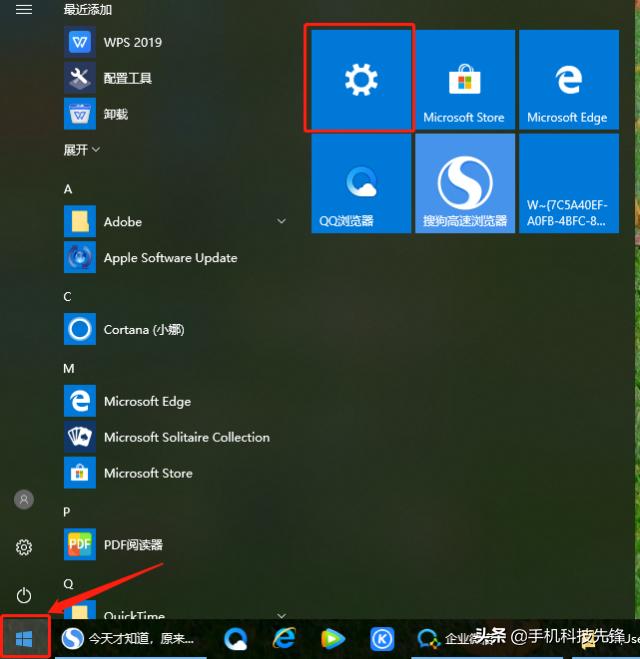The height and width of the screenshot is (659, 640).
Task: Toggle the hamburger menu at top left
Action: coord(24,9)
